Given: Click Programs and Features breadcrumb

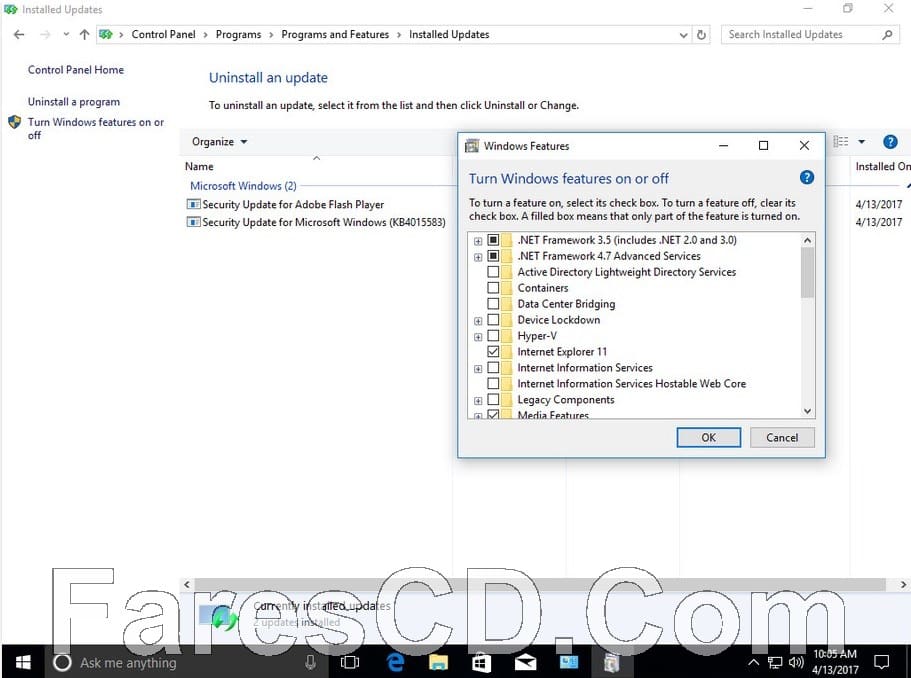Looking at the screenshot, I should pyautogui.click(x=335, y=34).
